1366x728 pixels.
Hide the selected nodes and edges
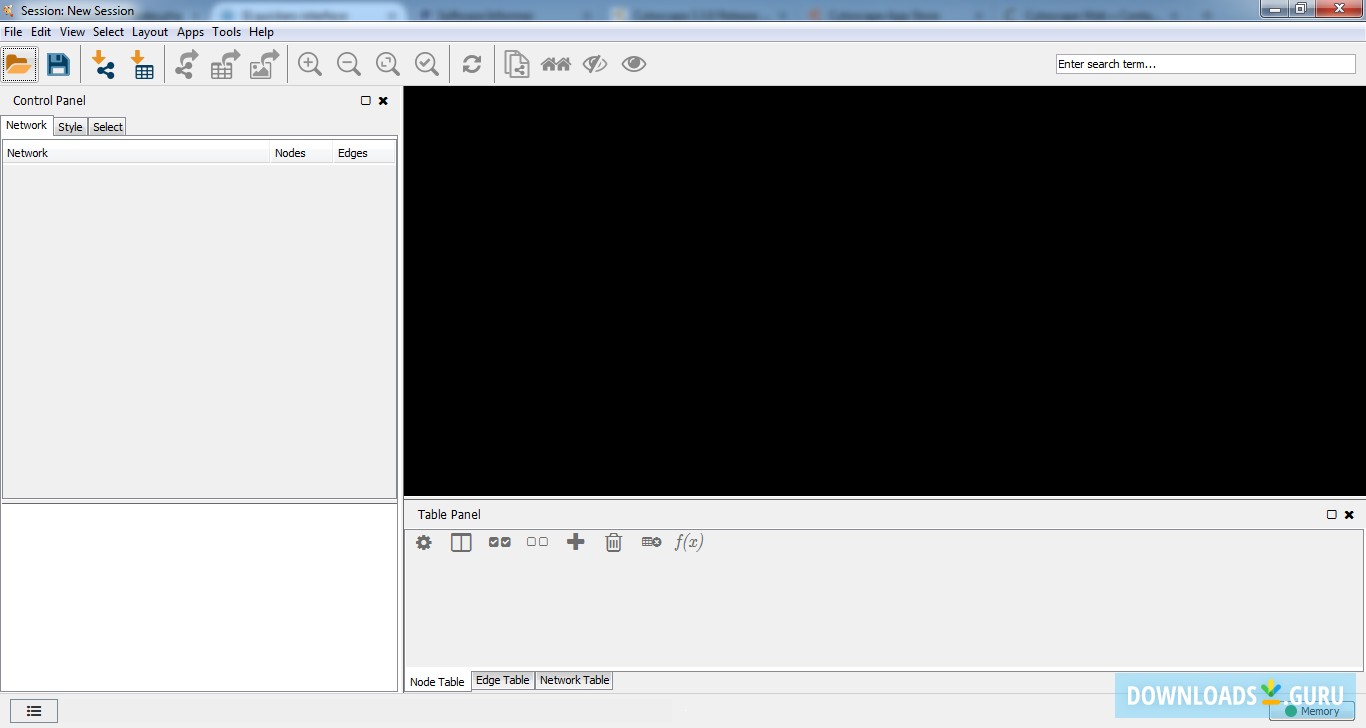coord(595,64)
